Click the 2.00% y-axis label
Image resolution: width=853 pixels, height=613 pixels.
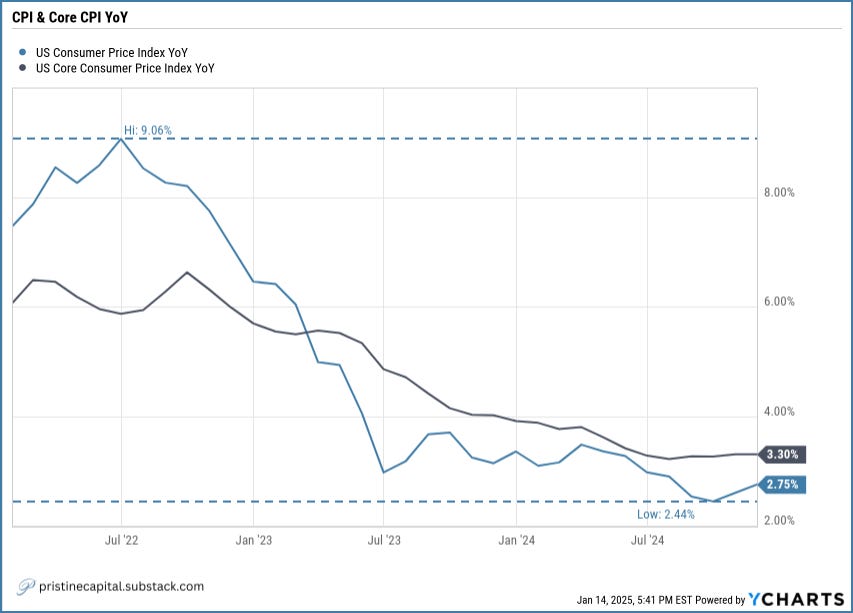[779, 520]
